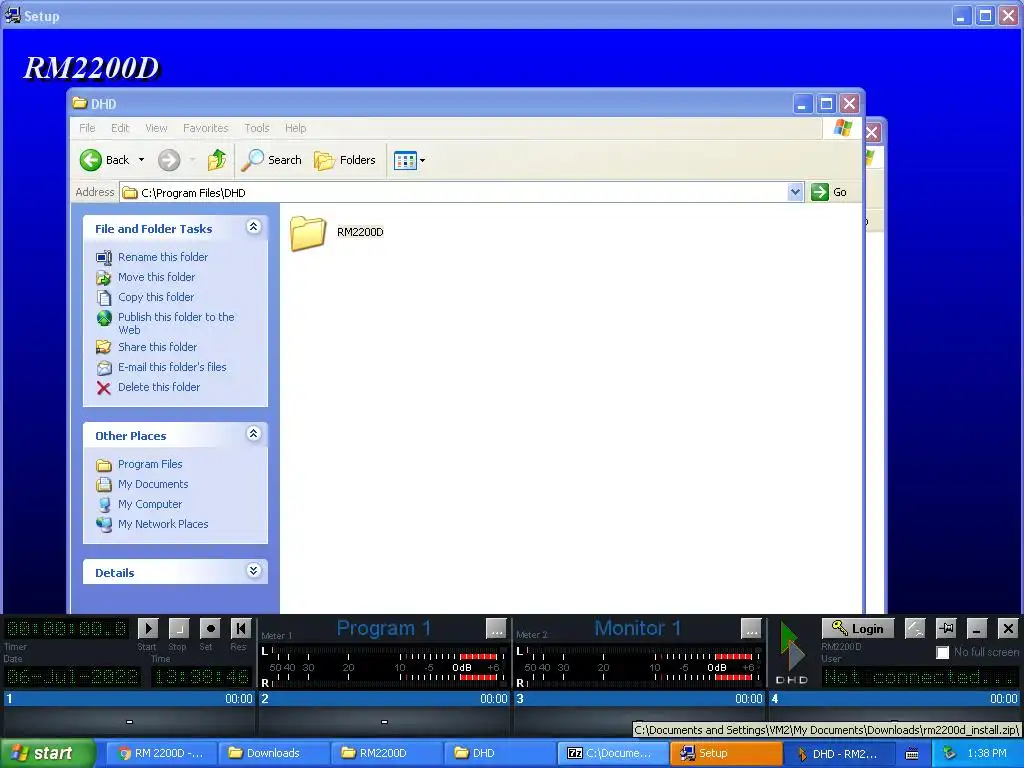Go to Program Files in Other Places
This screenshot has height=768, width=1024.
click(x=150, y=464)
